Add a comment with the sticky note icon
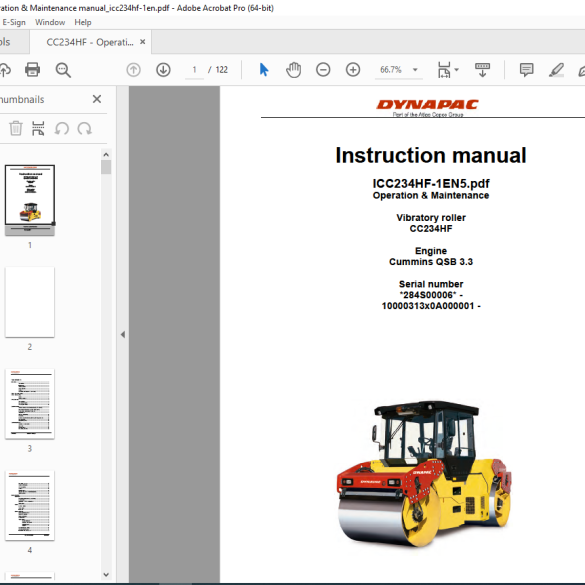 click(526, 70)
